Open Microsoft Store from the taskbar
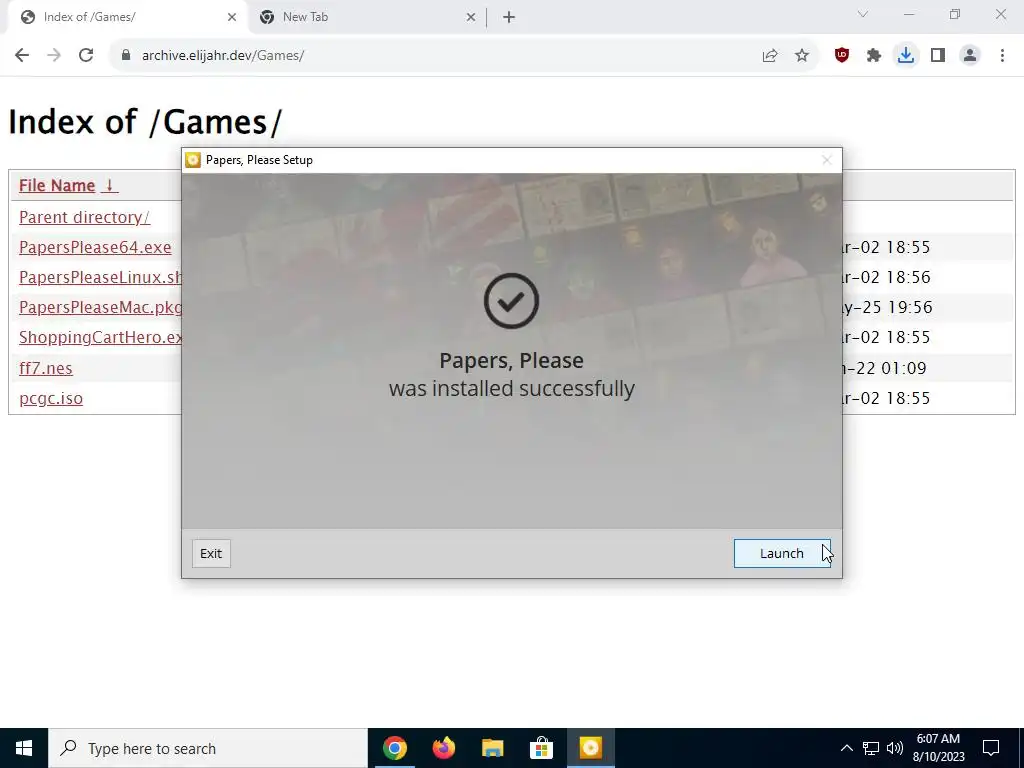 [x=541, y=748]
